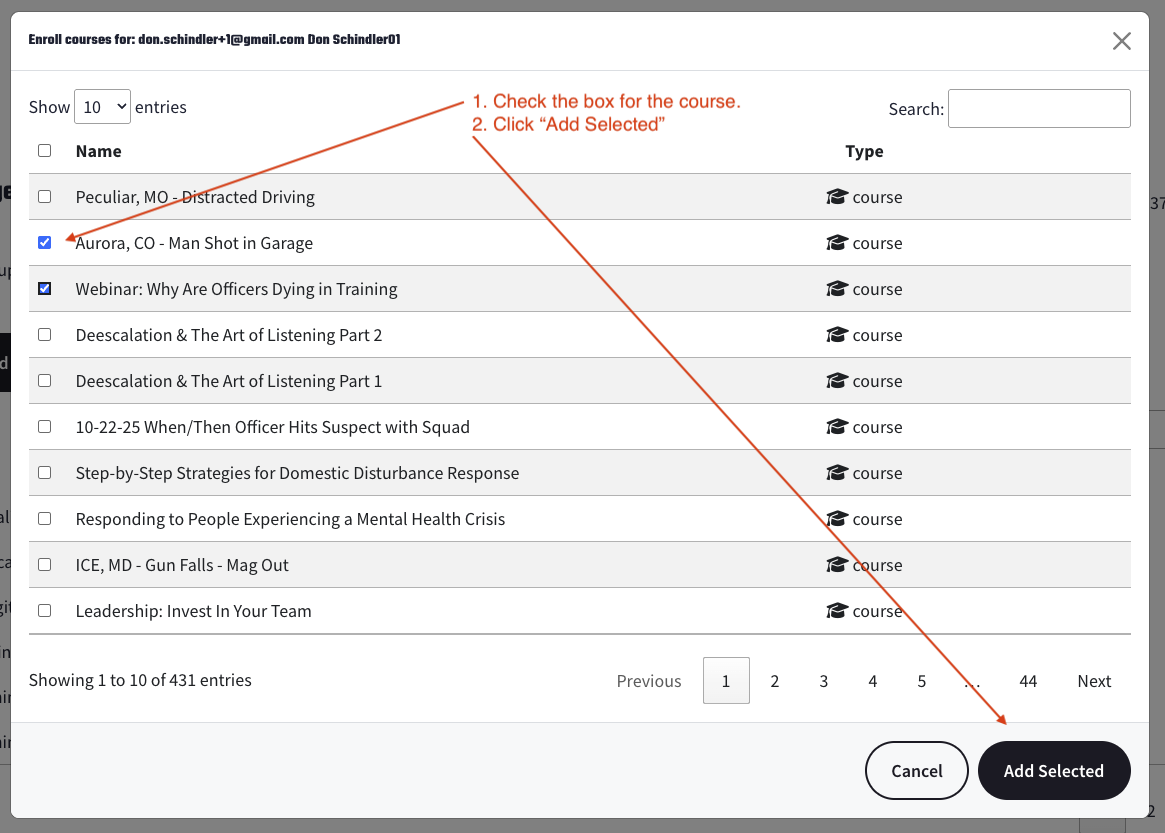Uncheck Webinar: Why Are Officers Dying in Training
Image resolution: width=1165 pixels, height=833 pixels.
coord(44,289)
